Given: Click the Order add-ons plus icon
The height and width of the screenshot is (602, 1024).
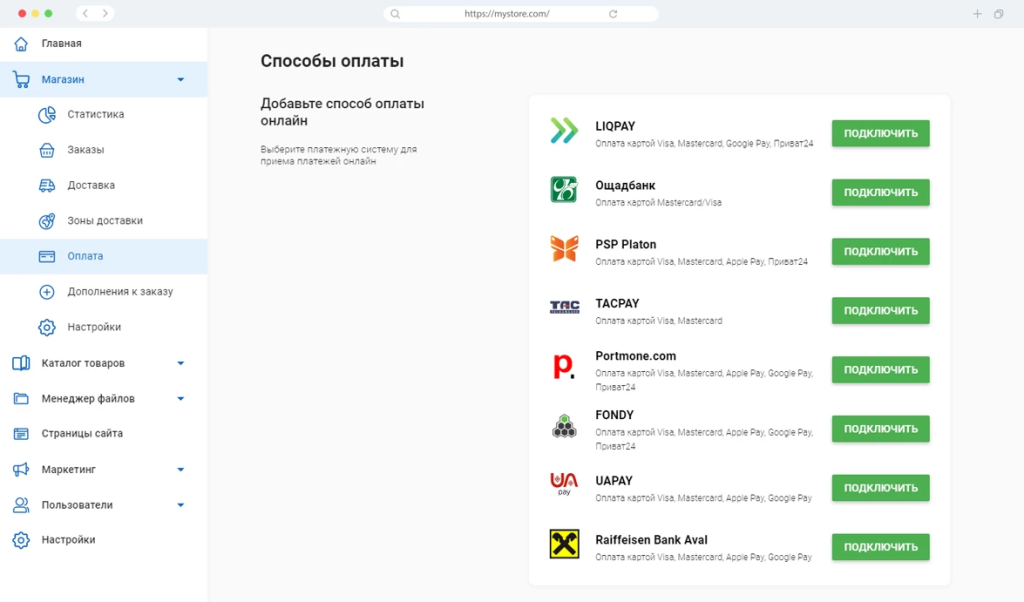Looking at the screenshot, I should tap(46, 292).
